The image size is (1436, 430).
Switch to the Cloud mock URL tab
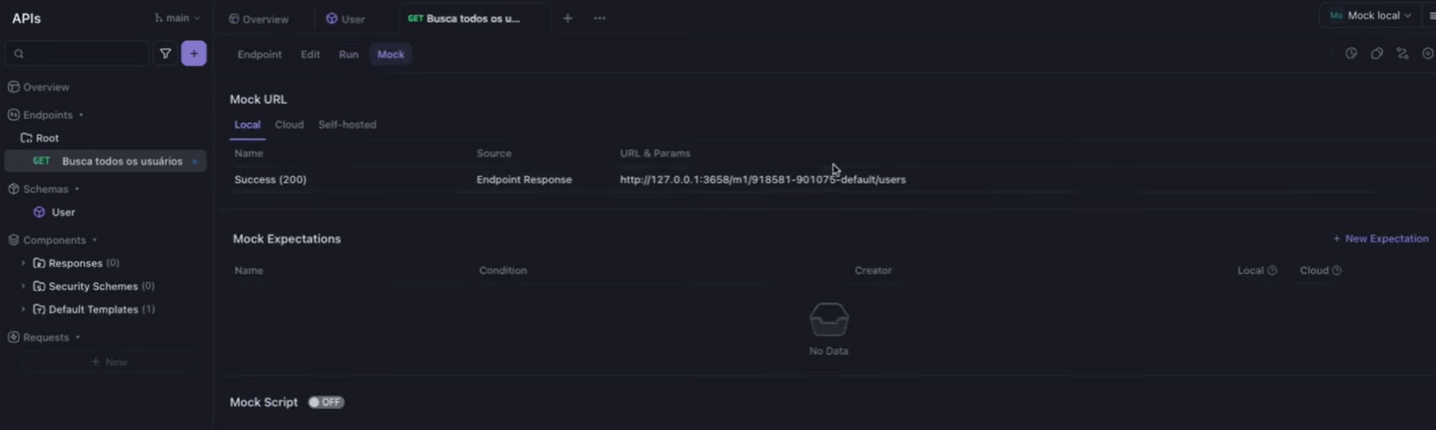(289, 125)
